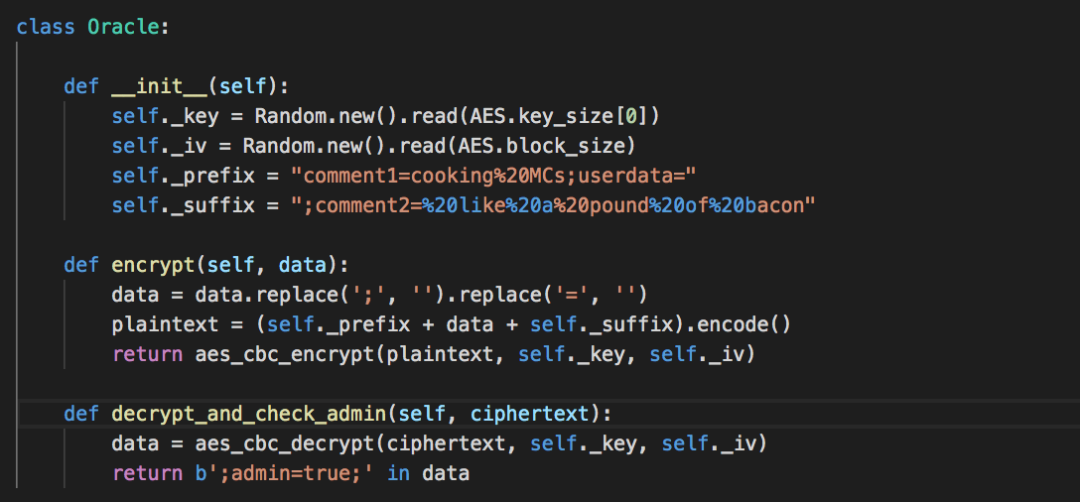Click the "comment1=cooking%20MCs;userdata=" string
This screenshot has height=502, width=1080.
coord(493,176)
